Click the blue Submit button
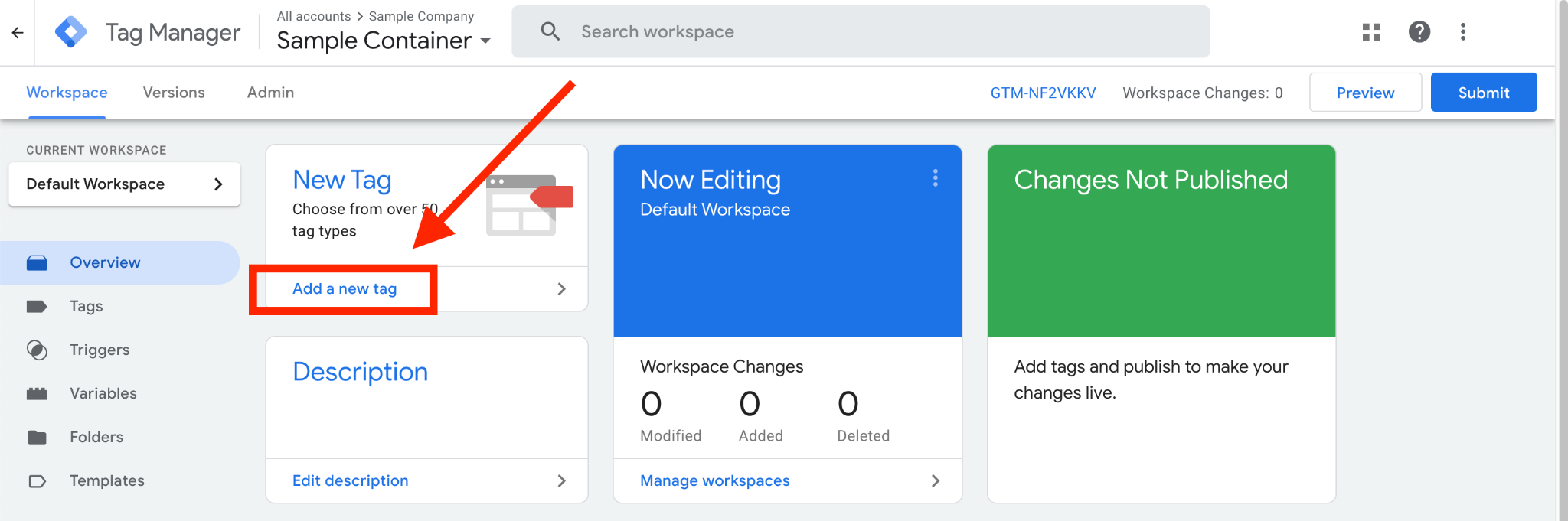1568x521 pixels. coord(1484,93)
